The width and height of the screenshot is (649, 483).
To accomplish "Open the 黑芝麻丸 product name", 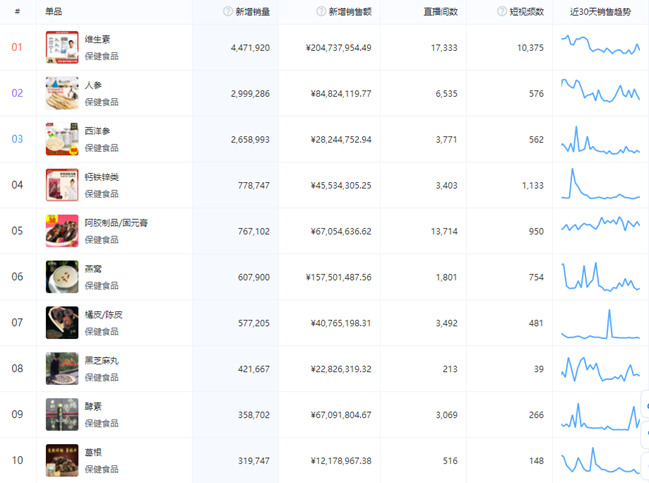I will pos(102,361).
